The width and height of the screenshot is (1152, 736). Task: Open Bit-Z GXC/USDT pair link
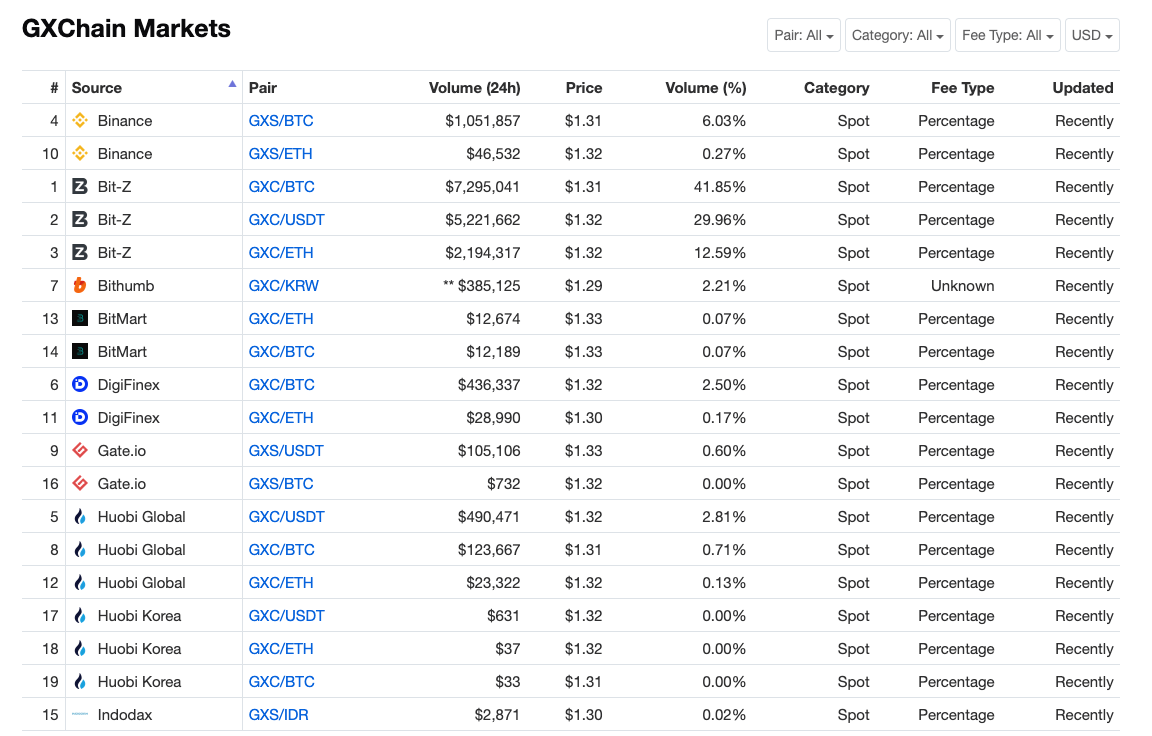(287, 220)
